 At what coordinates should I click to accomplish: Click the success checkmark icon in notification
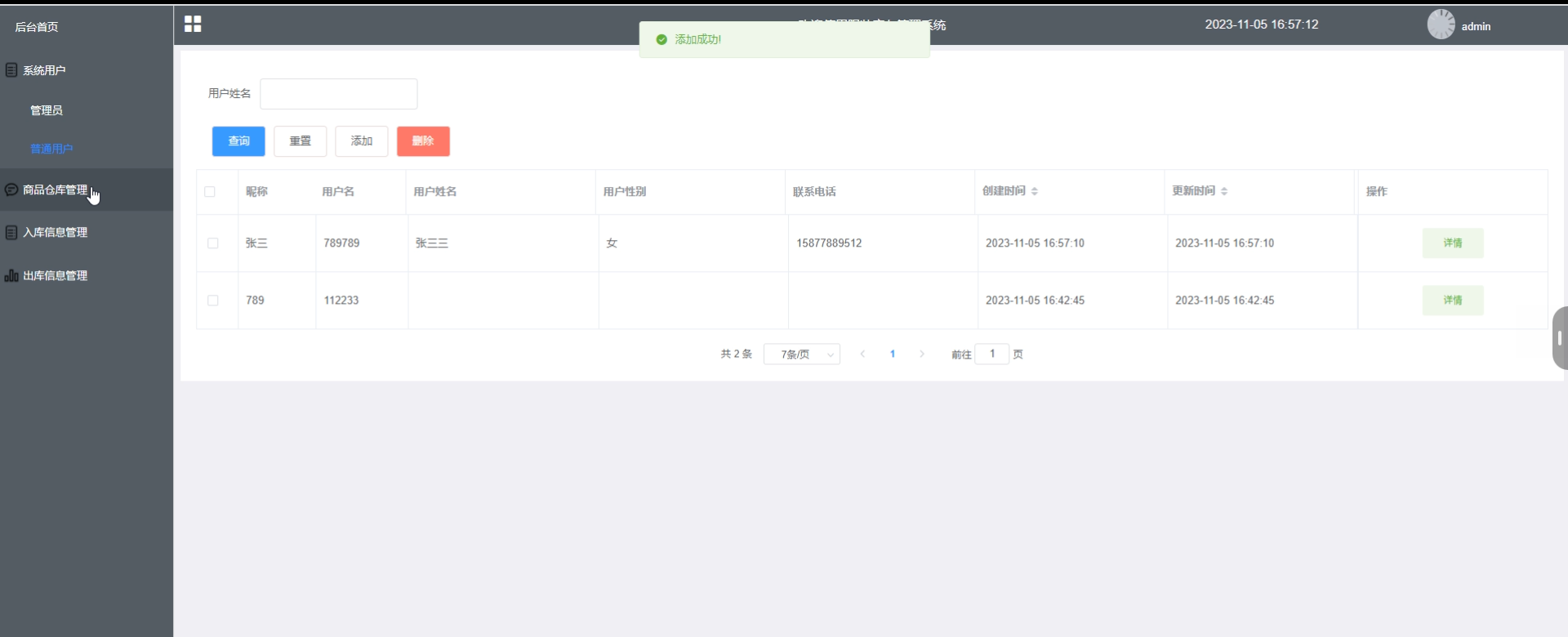pyautogui.click(x=661, y=39)
